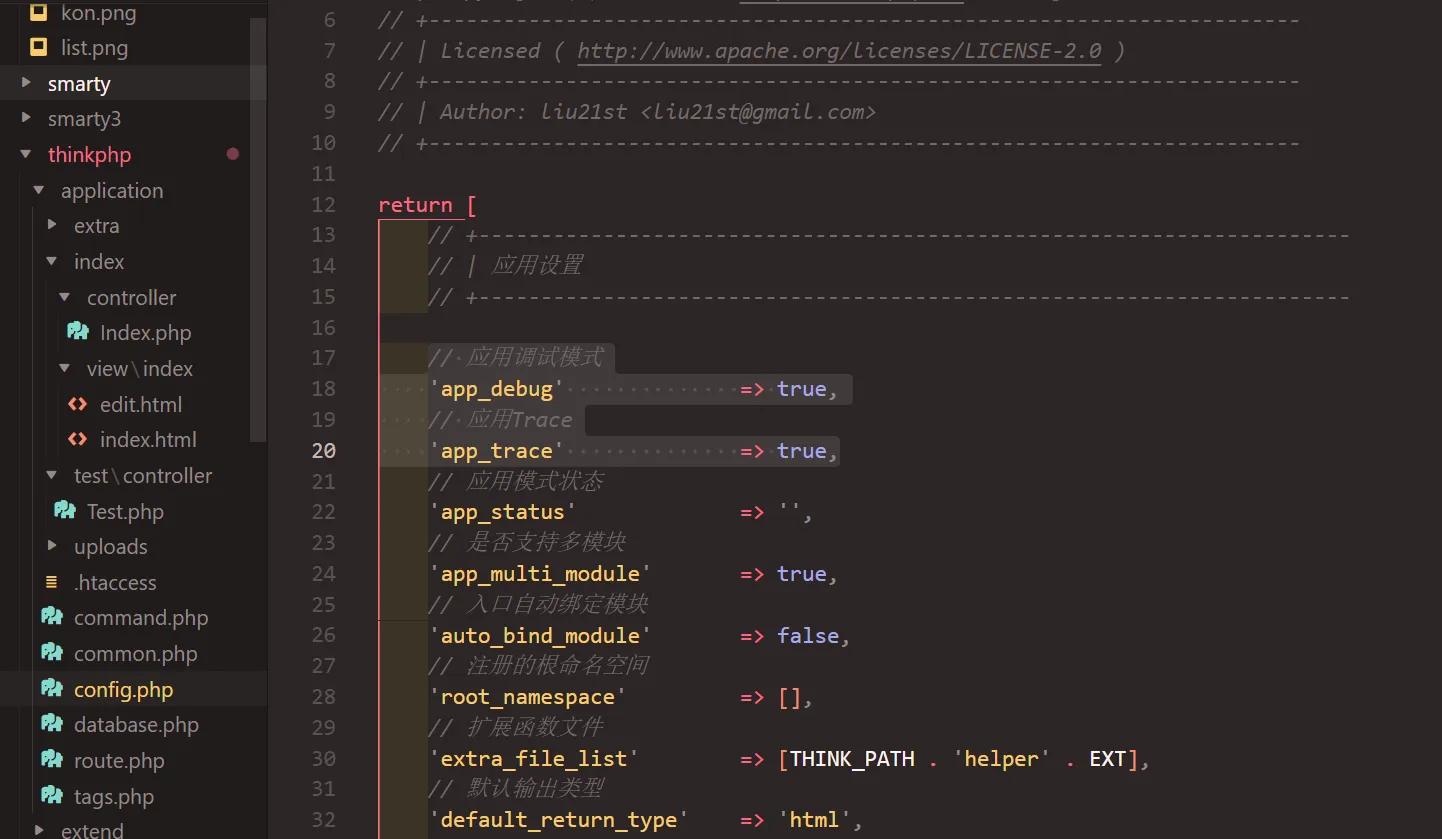Collapse the application folder
The width and height of the screenshot is (1442, 839).
click(x=39, y=190)
